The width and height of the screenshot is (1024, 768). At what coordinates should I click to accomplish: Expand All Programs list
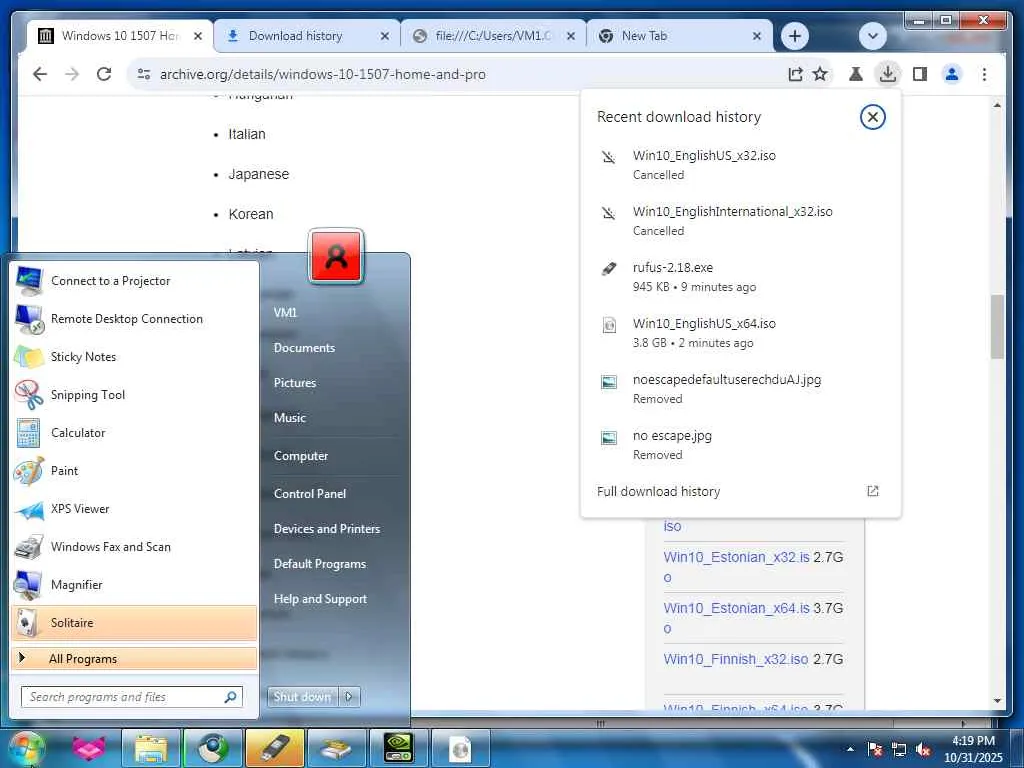(x=134, y=658)
